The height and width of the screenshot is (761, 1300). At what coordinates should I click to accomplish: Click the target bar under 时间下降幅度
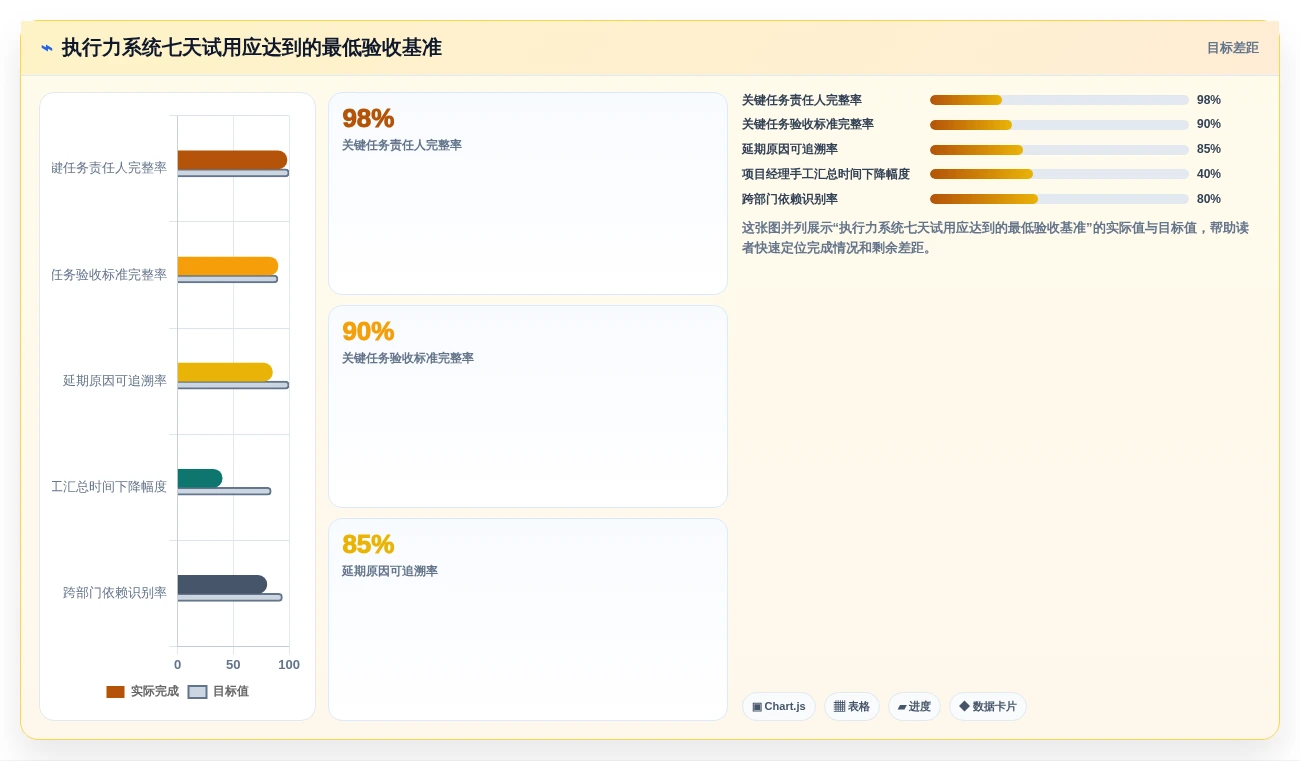tap(224, 491)
